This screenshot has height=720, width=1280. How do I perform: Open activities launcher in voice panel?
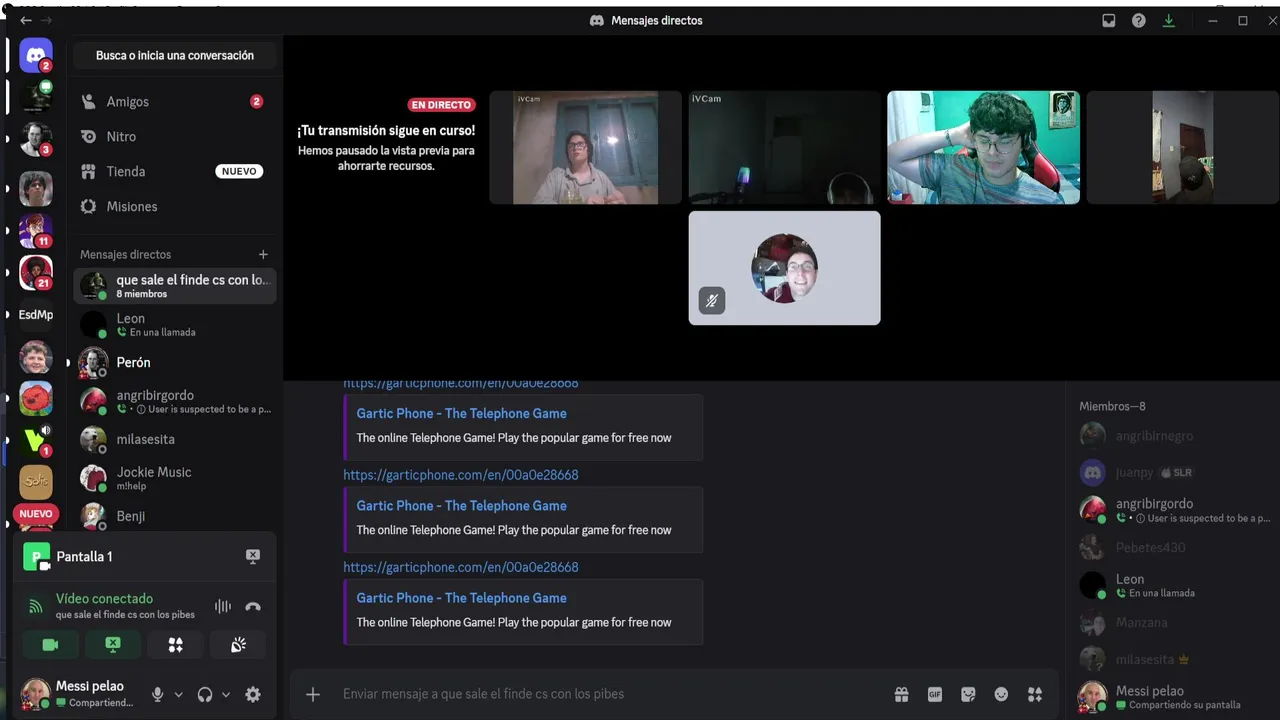pyautogui.click(x=175, y=645)
